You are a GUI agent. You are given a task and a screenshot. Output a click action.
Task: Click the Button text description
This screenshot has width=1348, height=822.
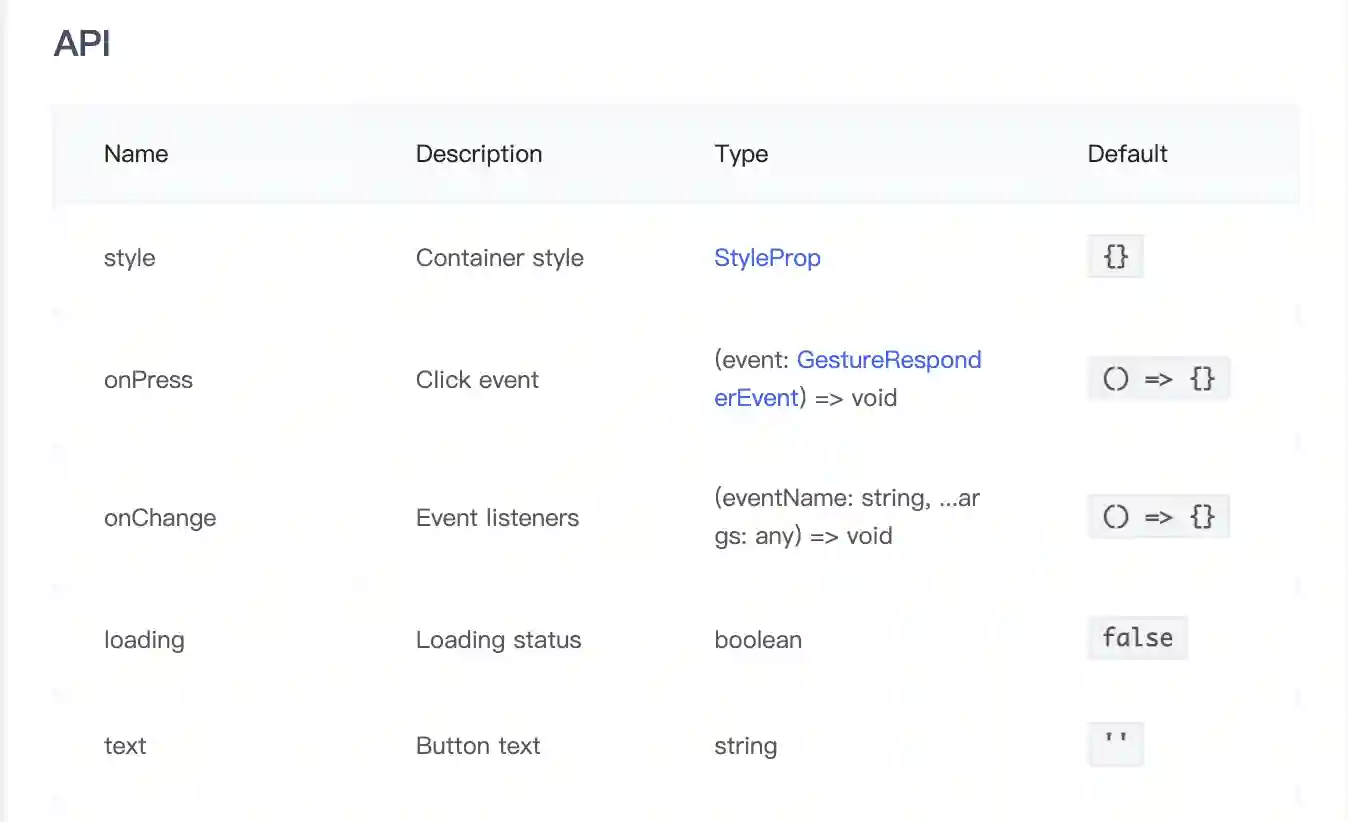pos(478,746)
